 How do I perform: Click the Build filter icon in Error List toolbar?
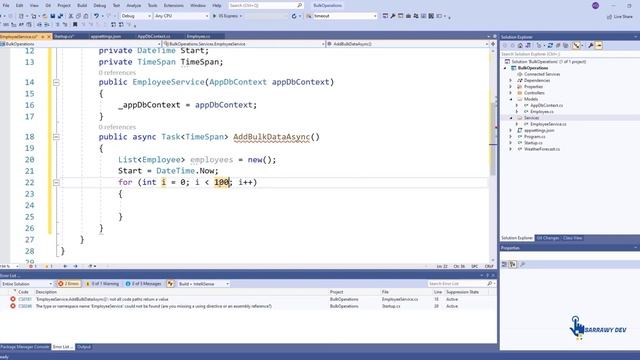click(170, 284)
